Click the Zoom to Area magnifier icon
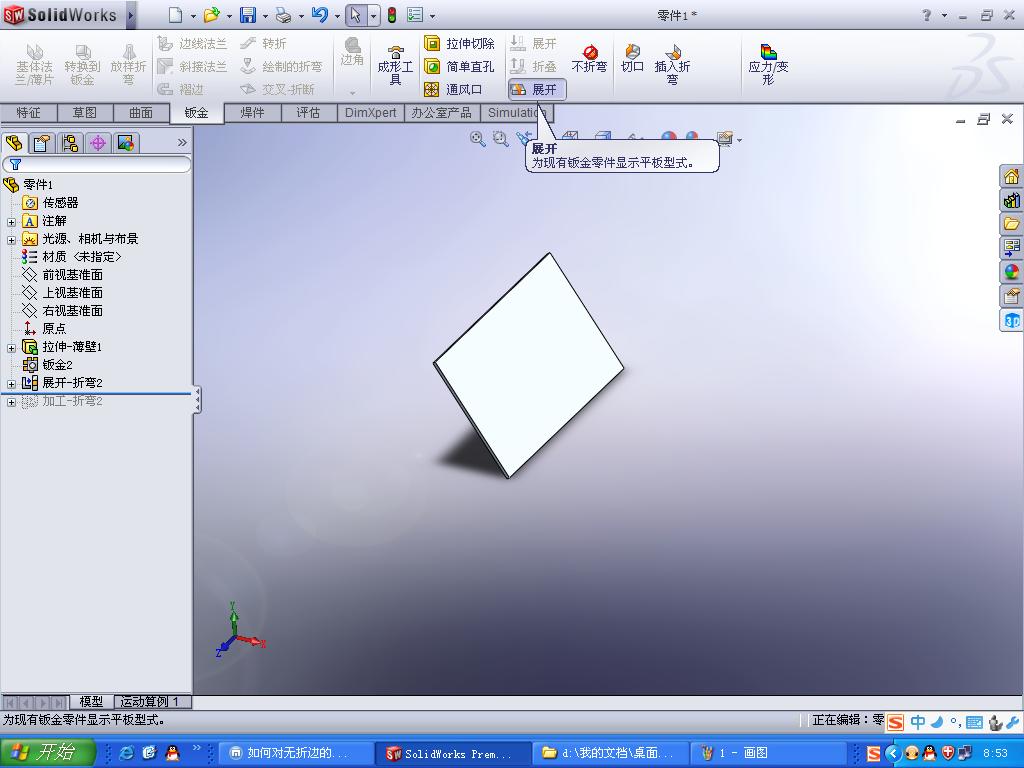Screen dimensions: 1024x768 500,138
